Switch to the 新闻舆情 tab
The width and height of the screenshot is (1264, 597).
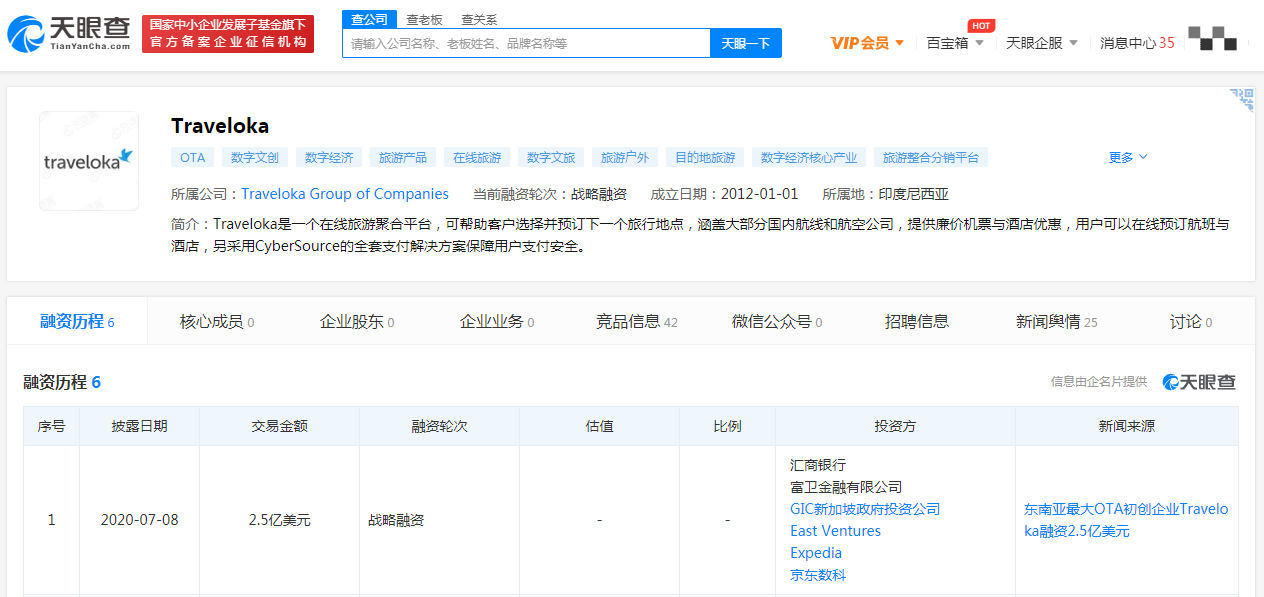(1057, 321)
